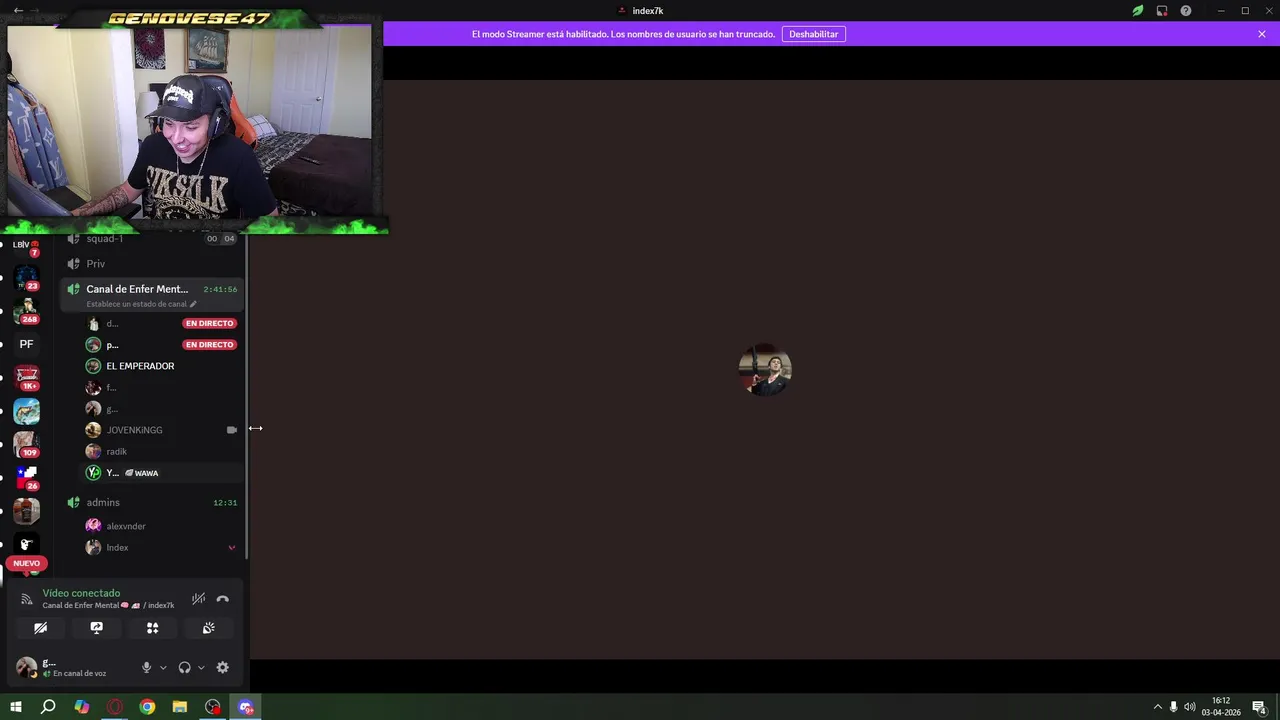The image size is (1280, 720).
Task: Click the WAWA server tag badge
Action: tap(142, 473)
